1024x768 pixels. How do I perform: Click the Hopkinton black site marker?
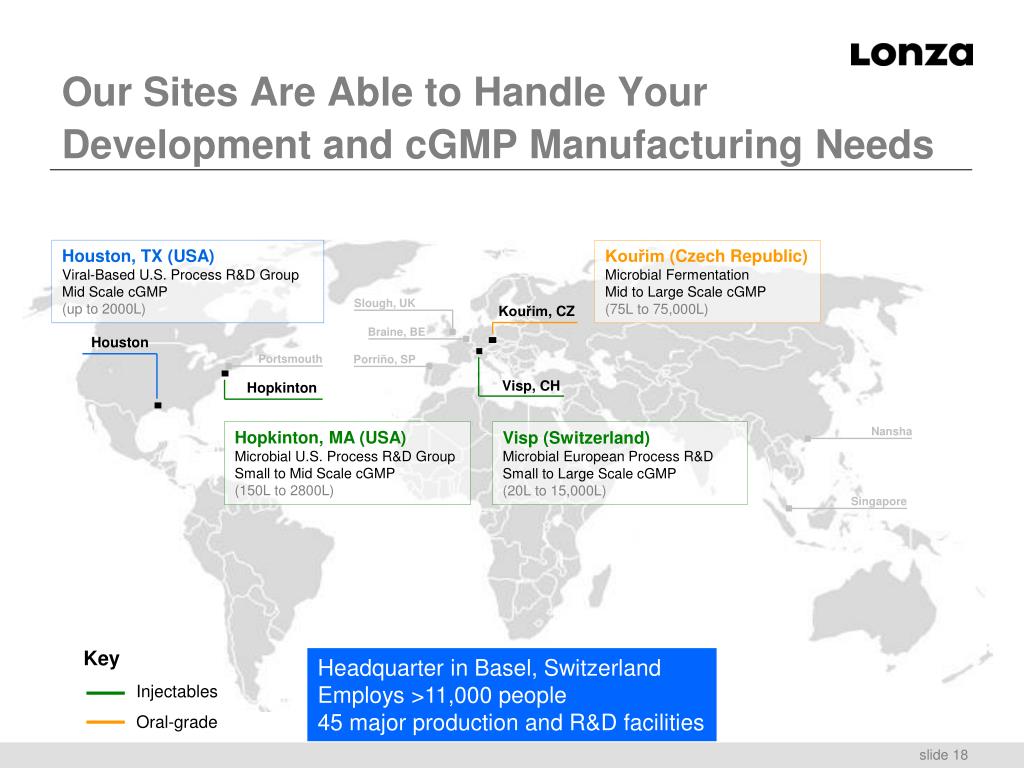225,374
